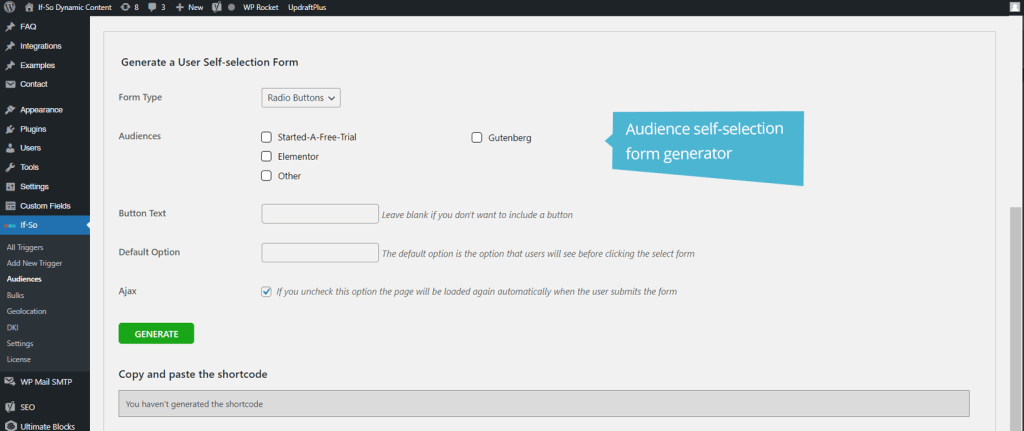Click the shortcode output box
The height and width of the screenshot is (431, 1024).
coord(544,404)
